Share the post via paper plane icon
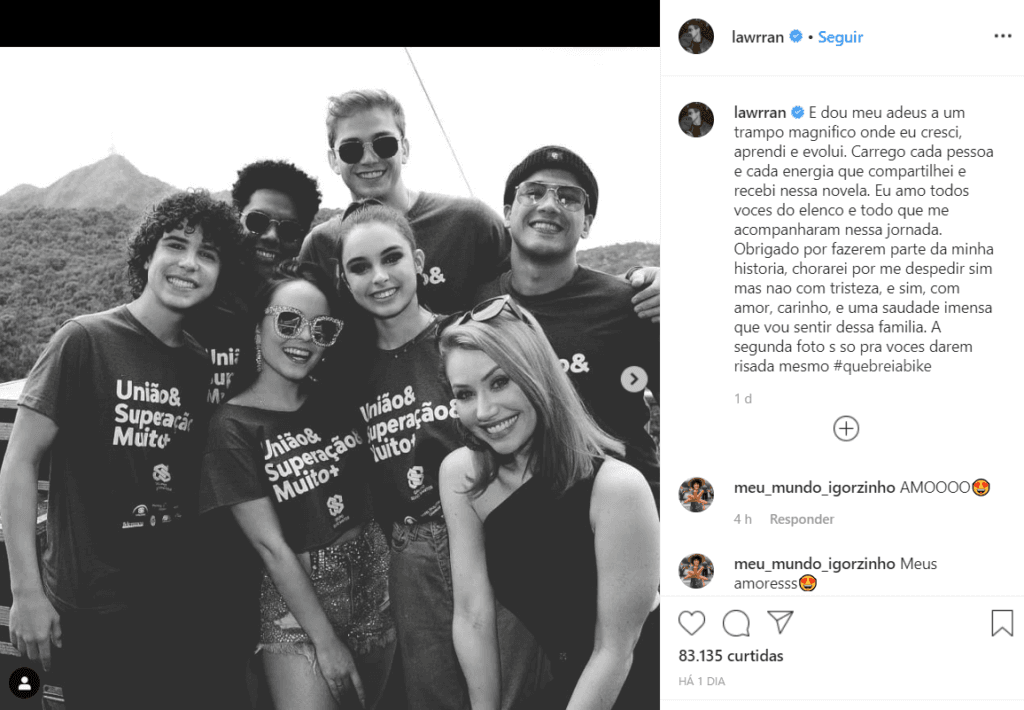Screen dimensions: 1024x710 click(780, 622)
